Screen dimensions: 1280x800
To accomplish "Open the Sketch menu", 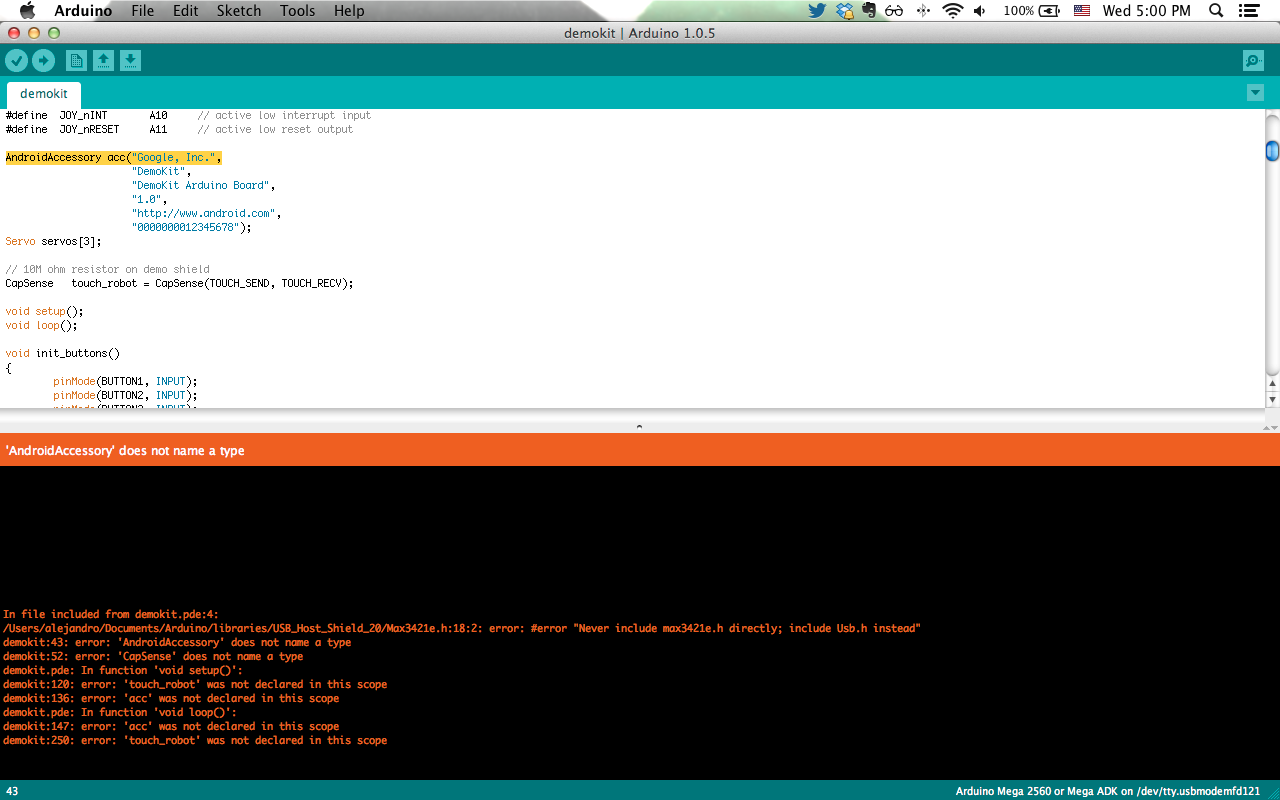I will pyautogui.click(x=239, y=11).
